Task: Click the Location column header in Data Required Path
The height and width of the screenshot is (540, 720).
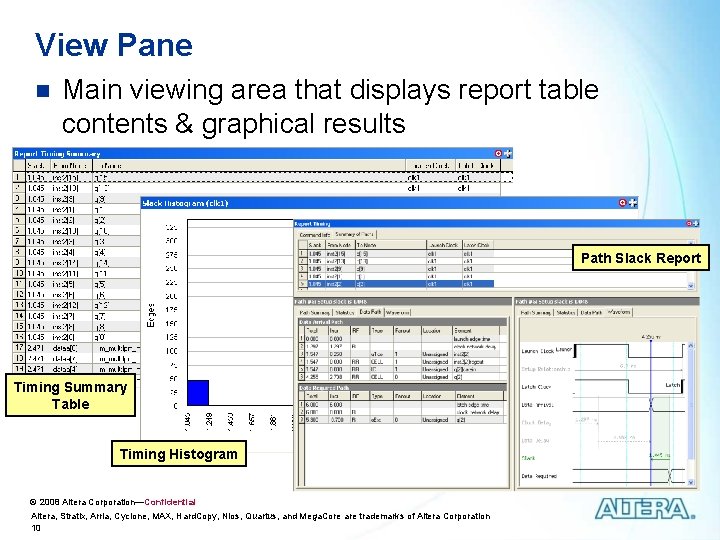Action: click(x=438, y=396)
